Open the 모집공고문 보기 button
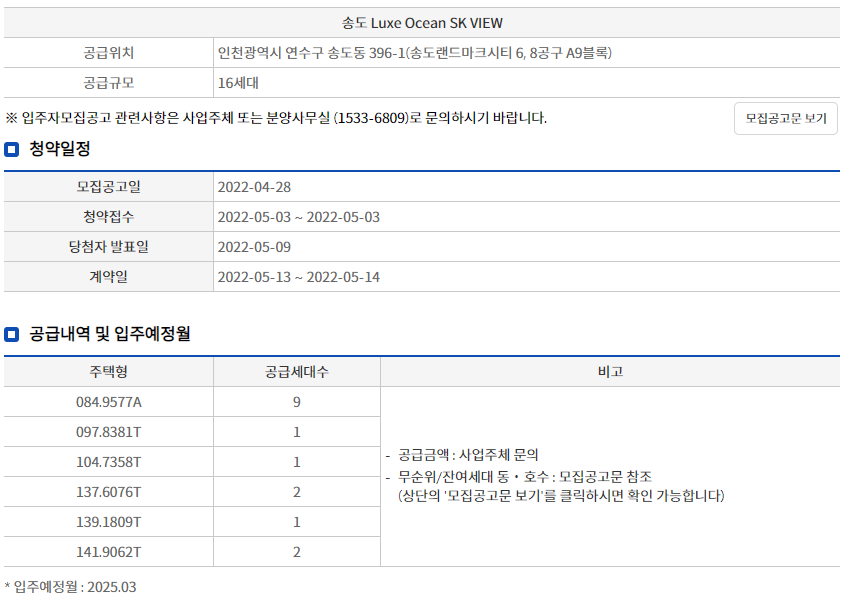845x606 pixels. coord(786,119)
